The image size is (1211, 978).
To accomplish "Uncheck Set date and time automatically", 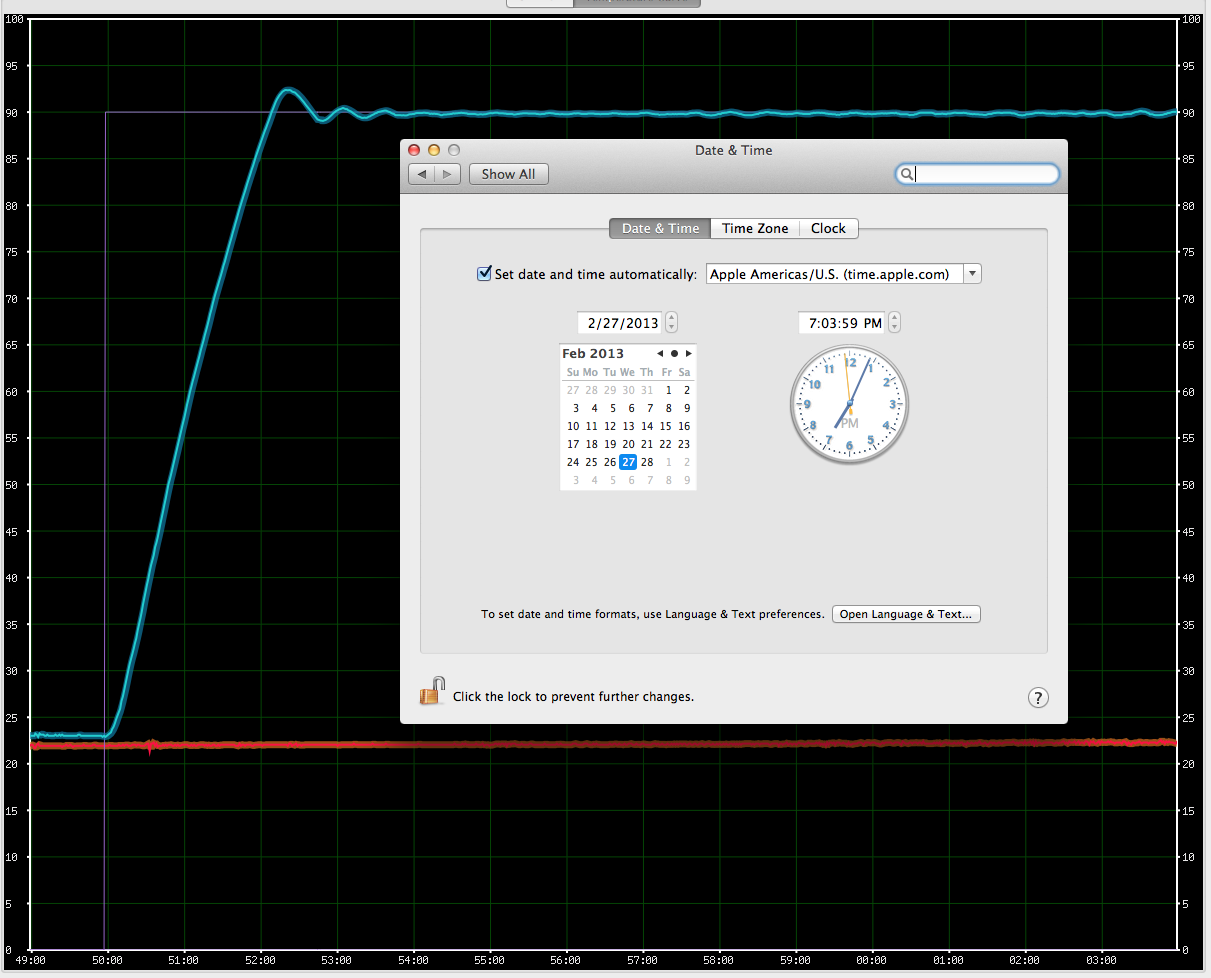I will point(485,273).
